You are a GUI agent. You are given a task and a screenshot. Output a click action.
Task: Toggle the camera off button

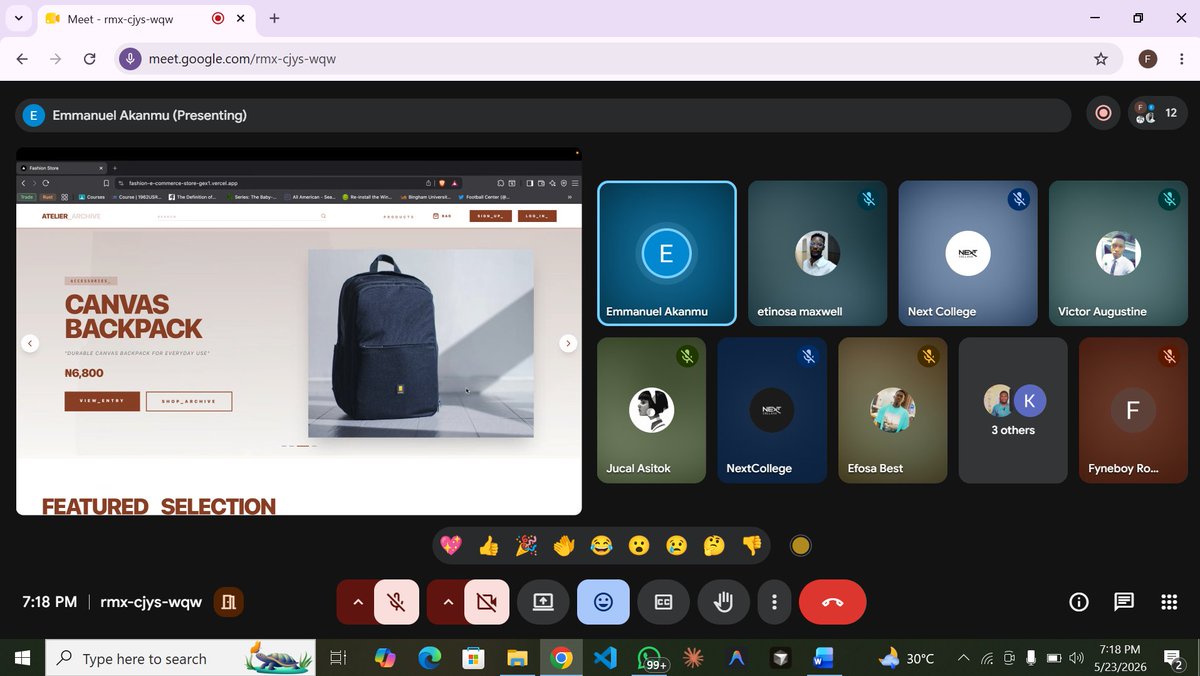(486, 602)
